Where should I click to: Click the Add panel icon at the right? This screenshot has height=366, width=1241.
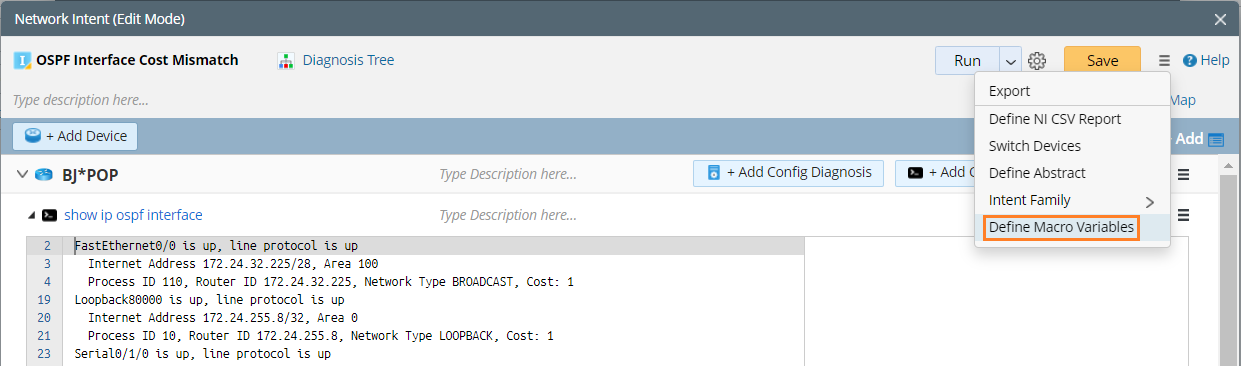click(x=1216, y=139)
